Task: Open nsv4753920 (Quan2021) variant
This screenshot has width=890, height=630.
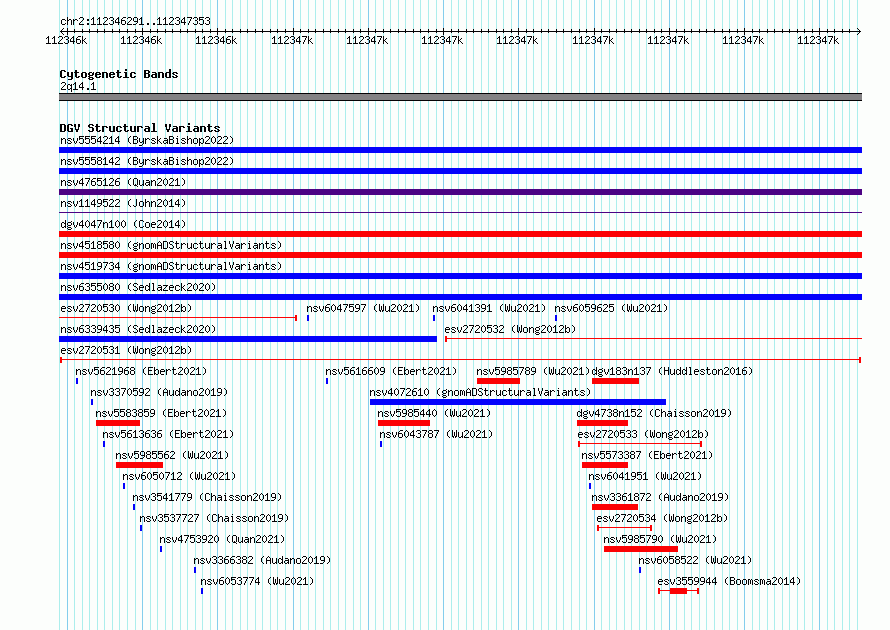Action: [x=222, y=539]
